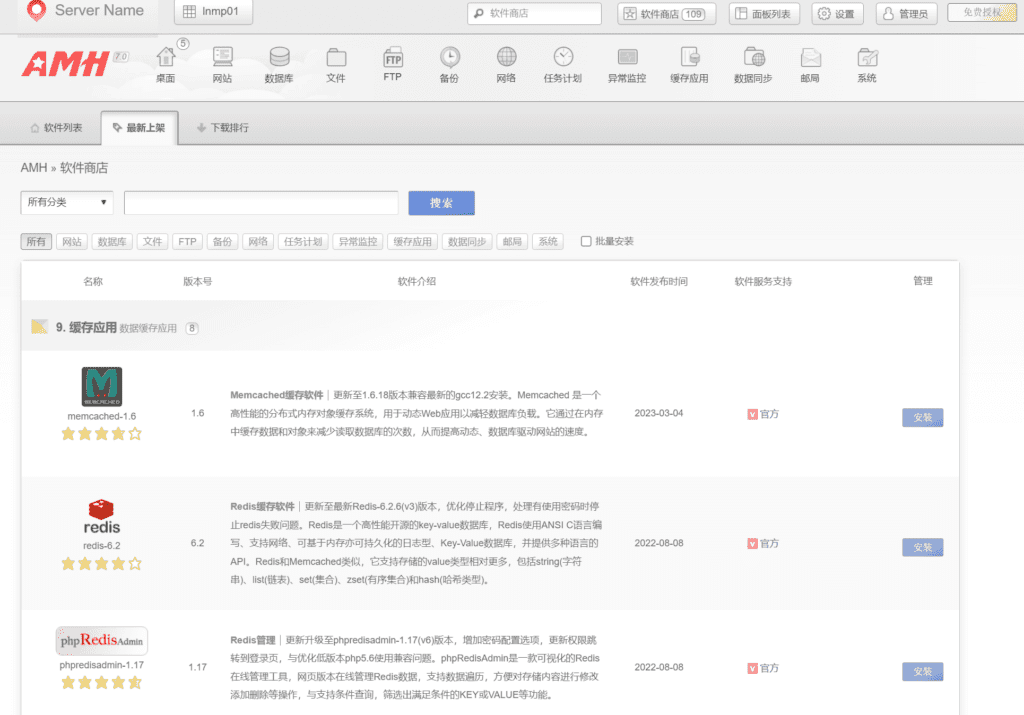Open the FTP module

(x=392, y=65)
